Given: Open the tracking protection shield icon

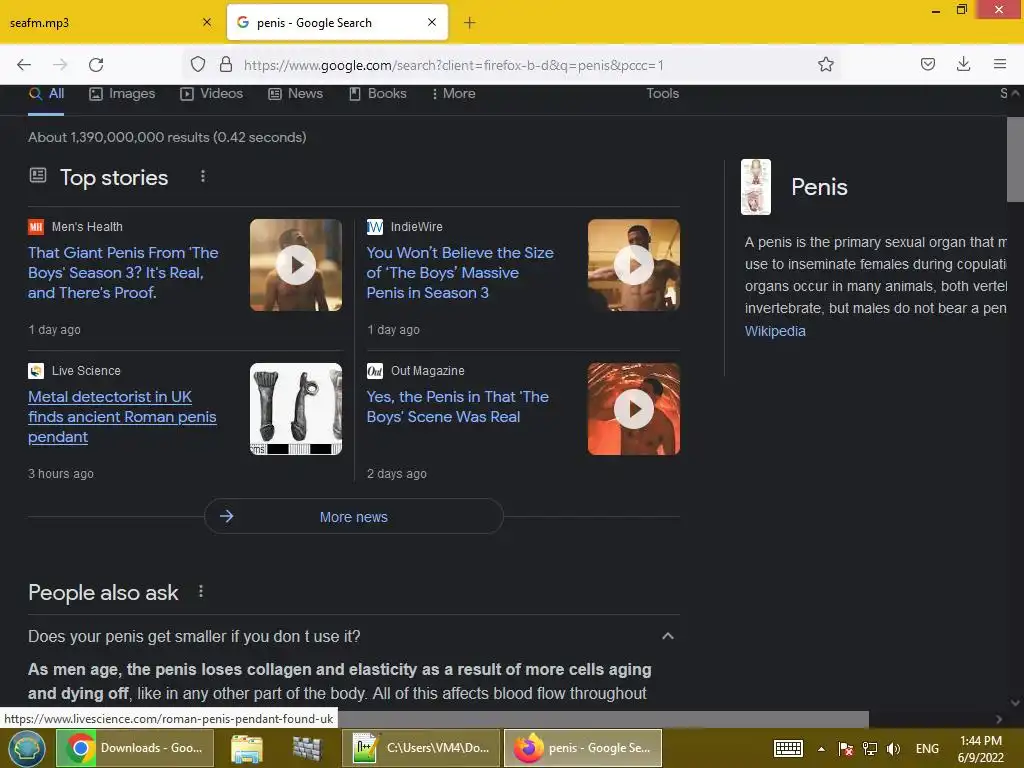Looking at the screenshot, I should (198, 65).
